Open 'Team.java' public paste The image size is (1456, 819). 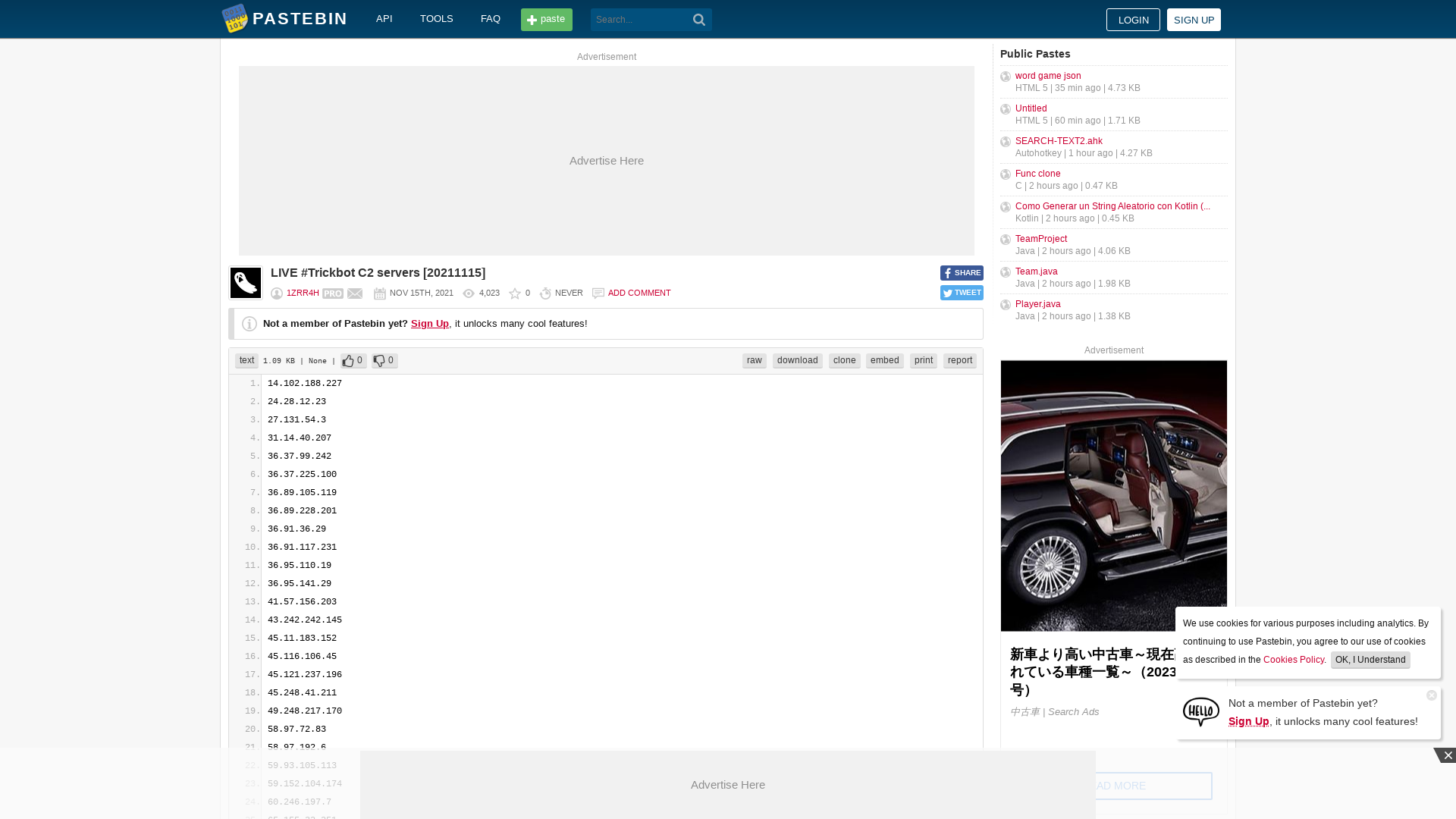[x=1037, y=271]
